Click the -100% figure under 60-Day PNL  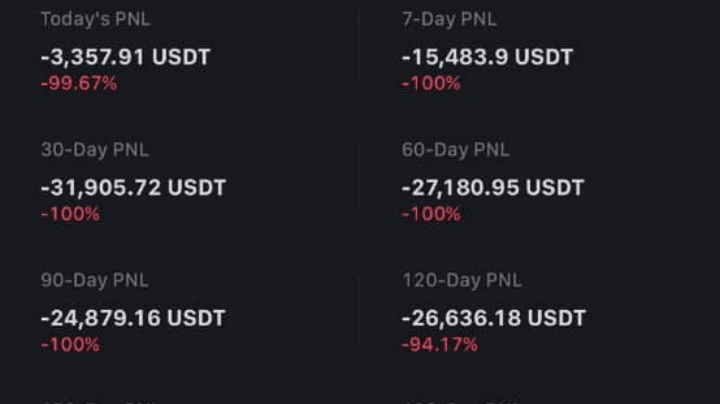click(x=431, y=214)
